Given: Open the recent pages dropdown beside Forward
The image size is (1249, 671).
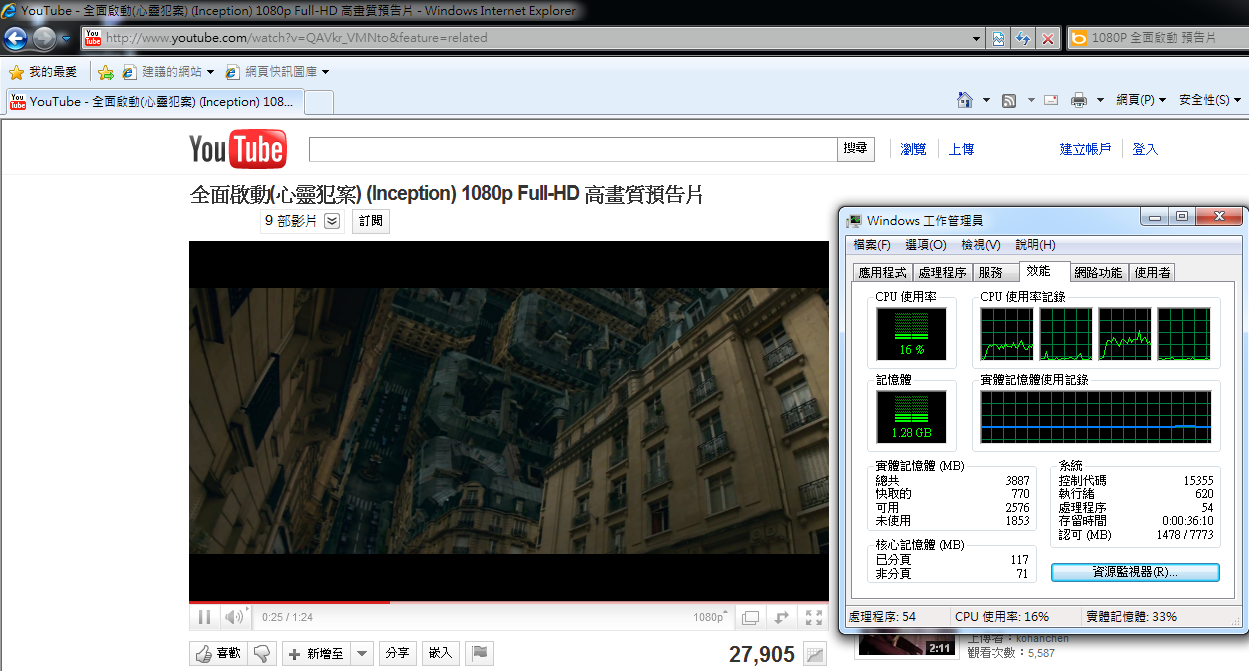Looking at the screenshot, I should point(66,39).
